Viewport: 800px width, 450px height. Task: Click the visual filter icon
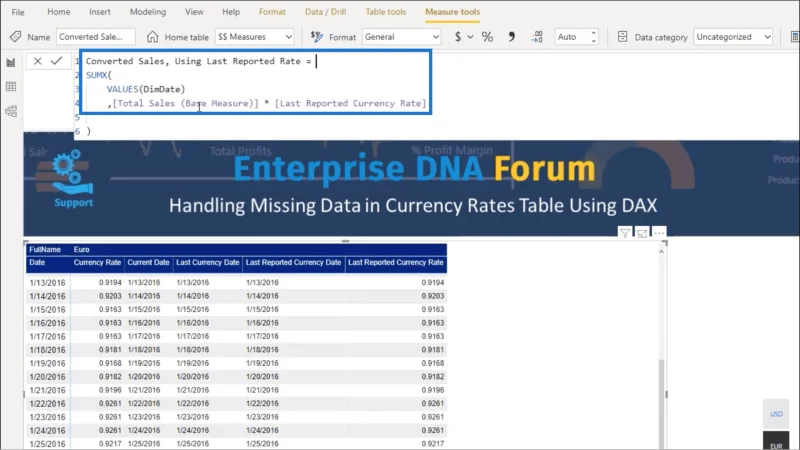click(x=624, y=233)
